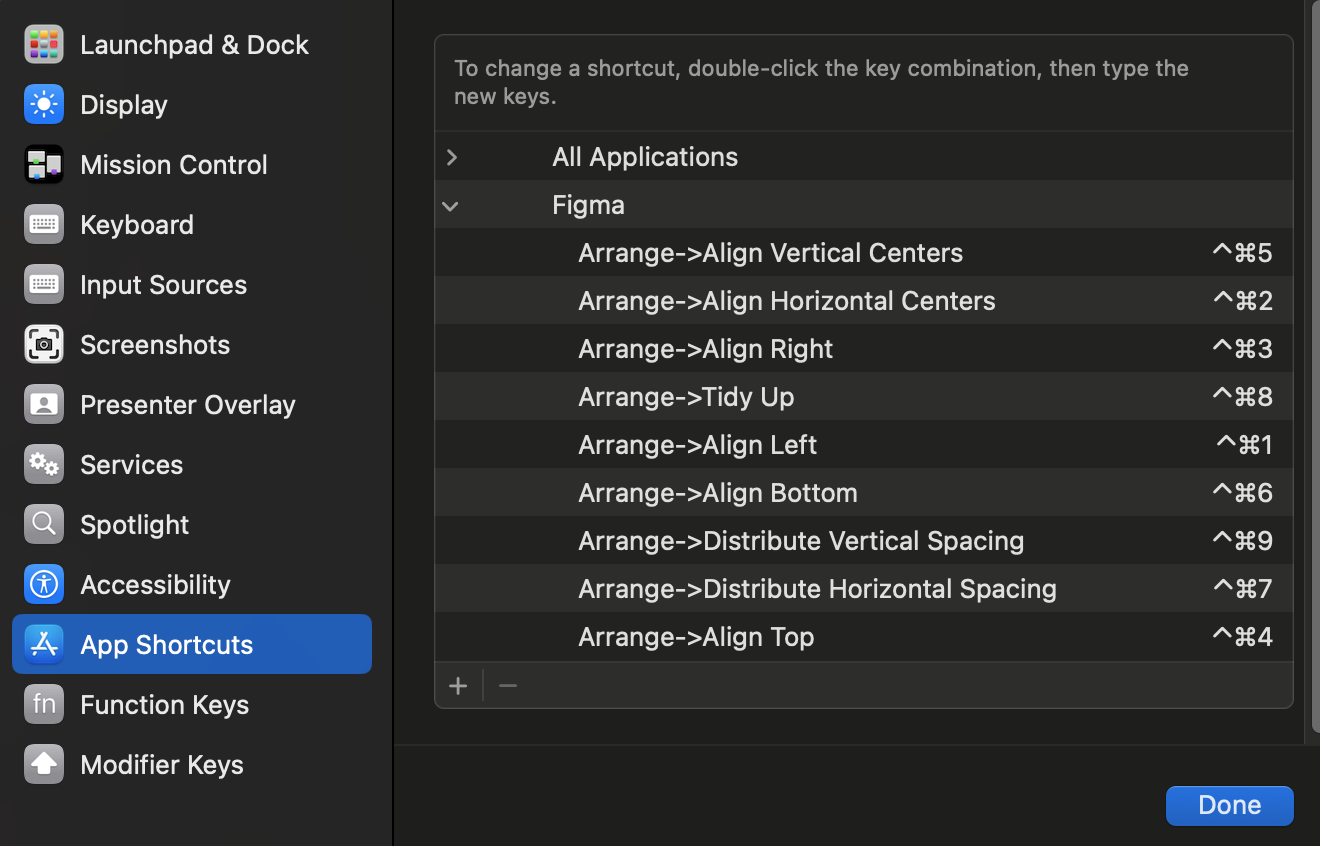Click the ^⌘6 key combination
The width and height of the screenshot is (1320, 846).
pyautogui.click(x=1242, y=493)
